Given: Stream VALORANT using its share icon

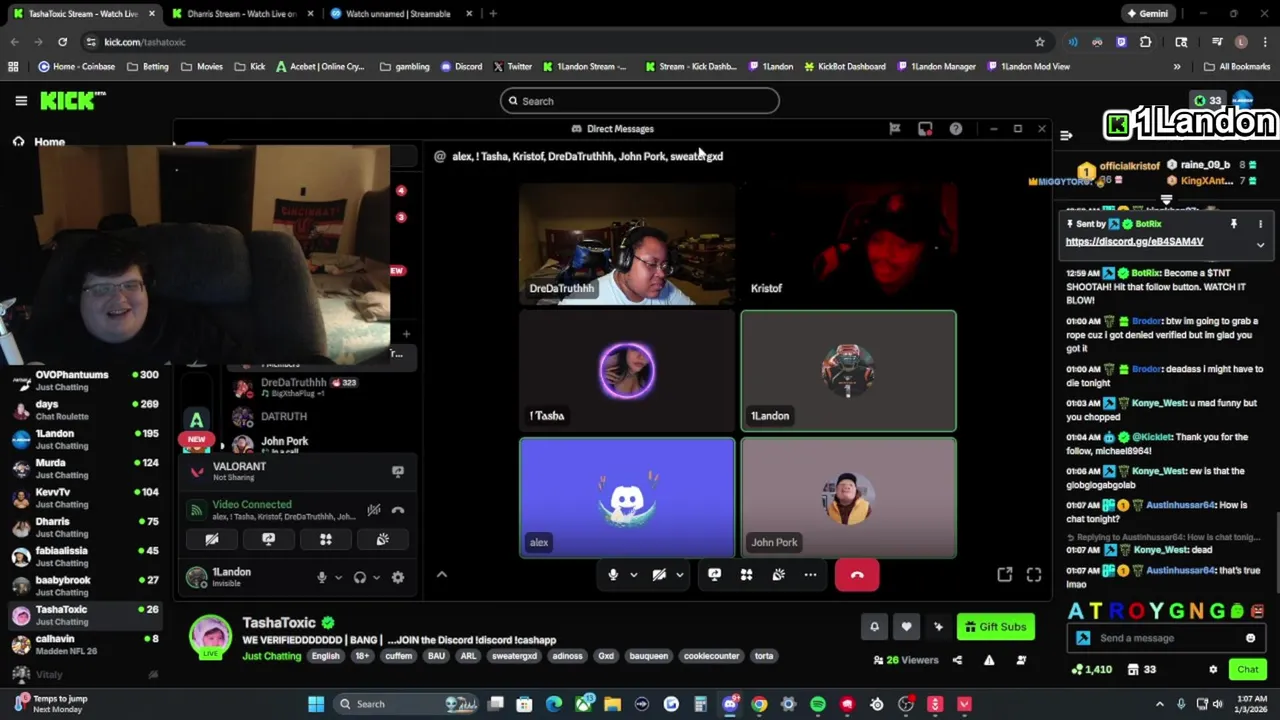Looking at the screenshot, I should click(397, 471).
